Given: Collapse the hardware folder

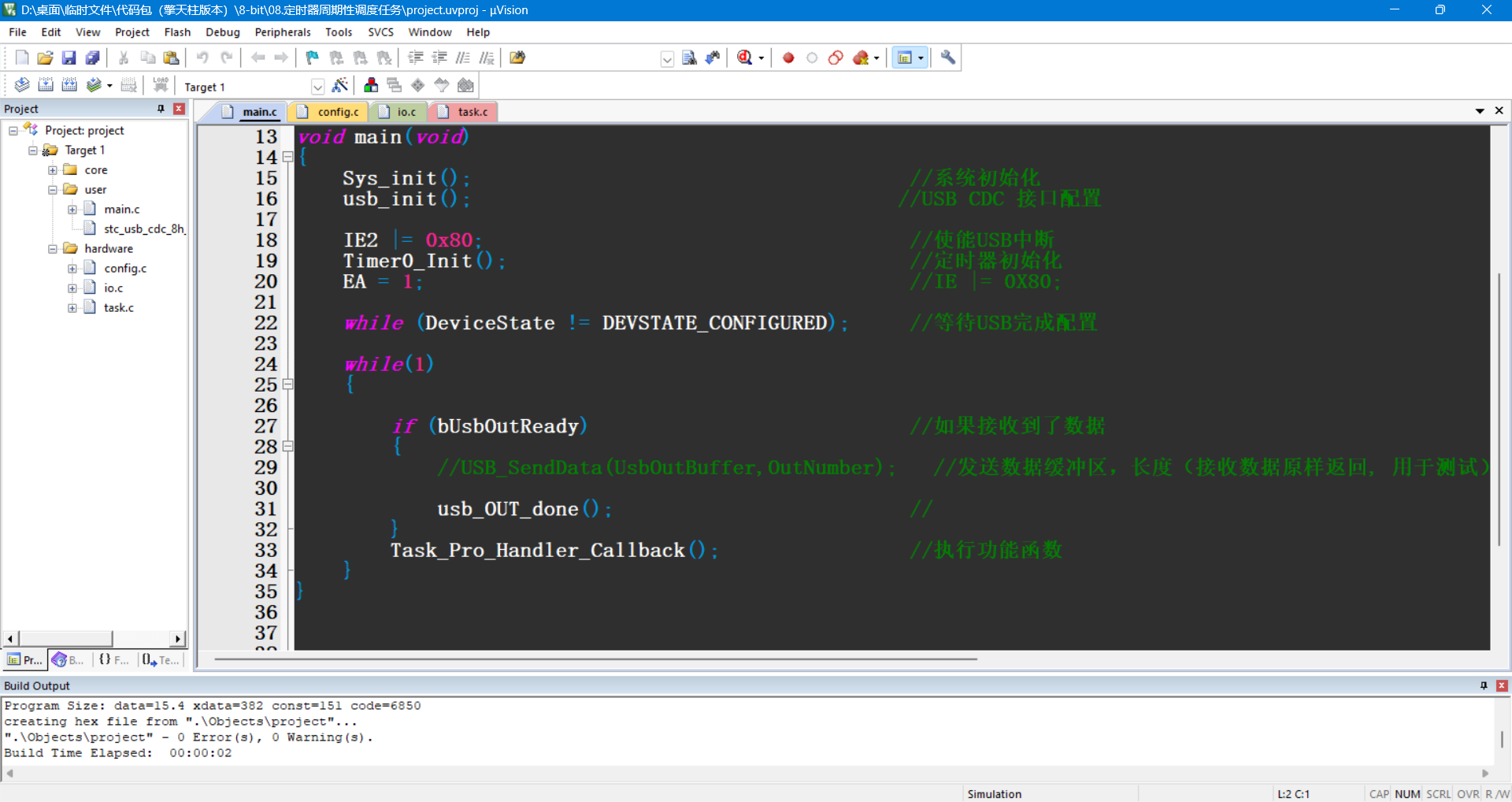Looking at the screenshot, I should point(53,249).
